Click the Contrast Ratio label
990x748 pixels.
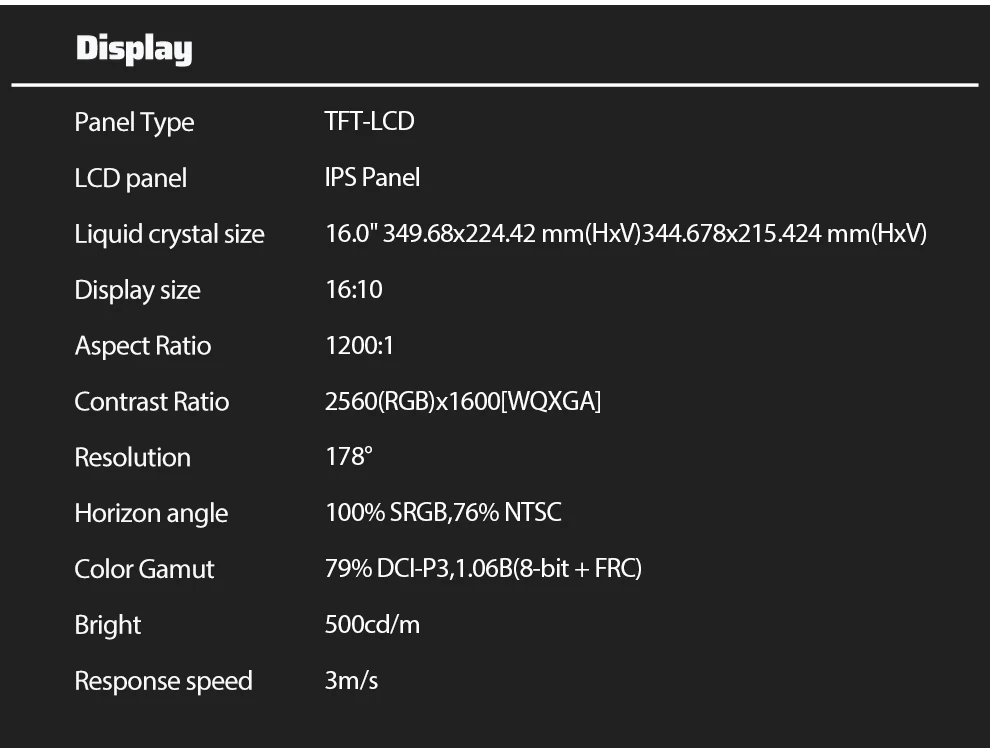tap(152, 402)
